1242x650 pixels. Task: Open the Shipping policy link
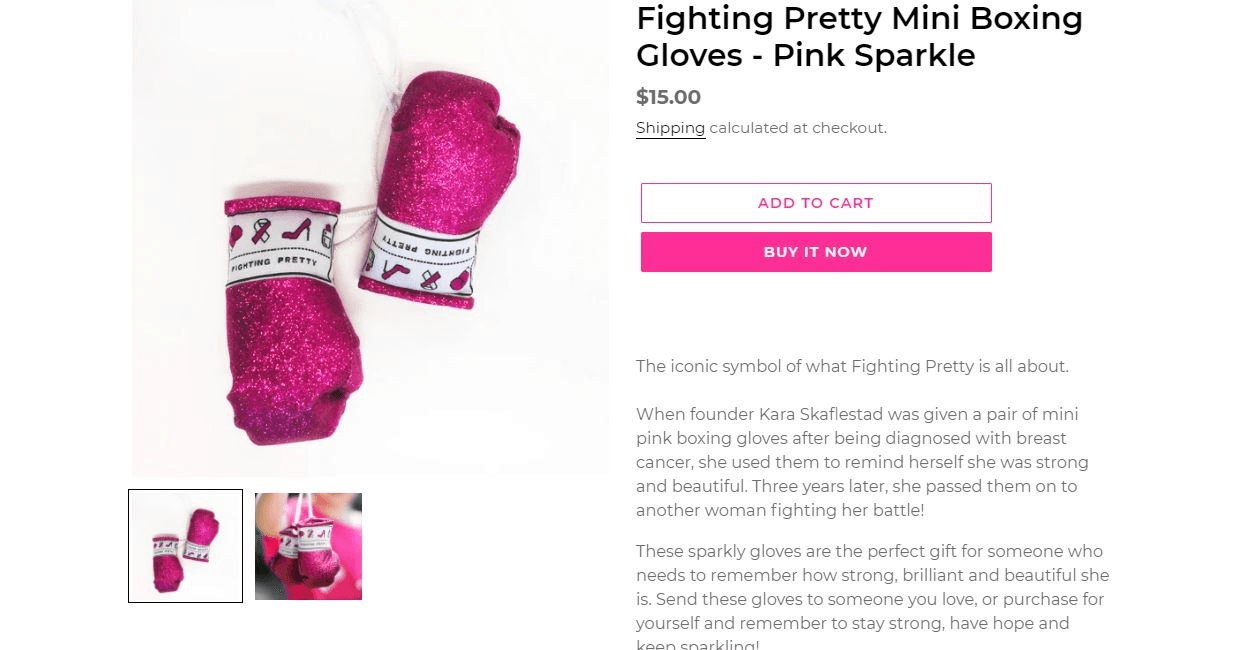(670, 128)
